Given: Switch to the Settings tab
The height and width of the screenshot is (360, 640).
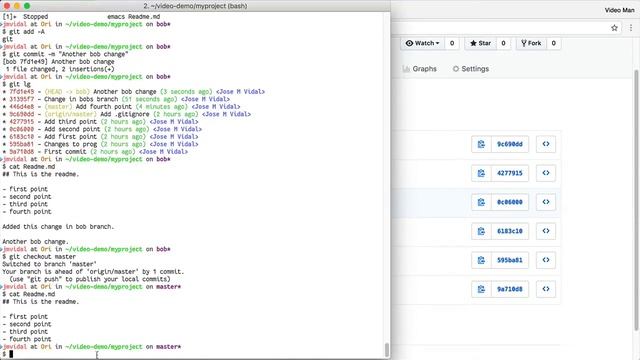Looking at the screenshot, I should pos(471,69).
